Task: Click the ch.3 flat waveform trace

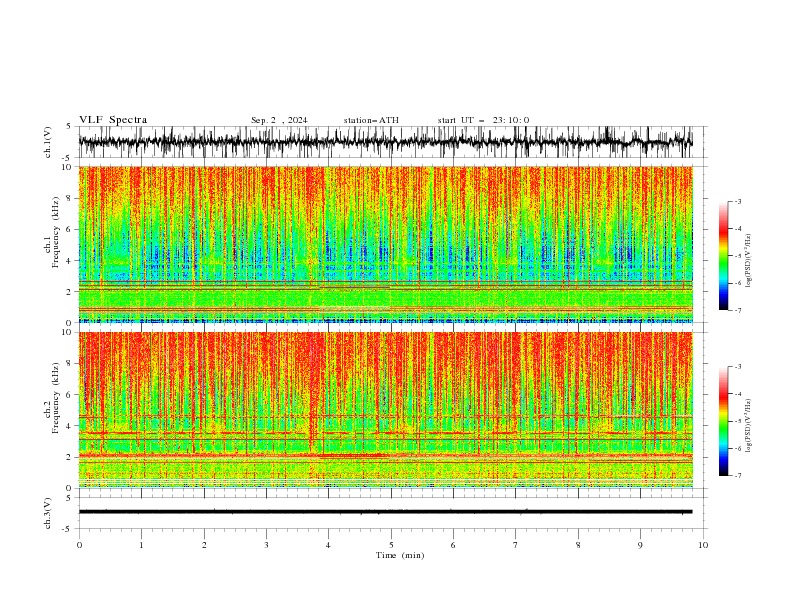Action: (385, 512)
